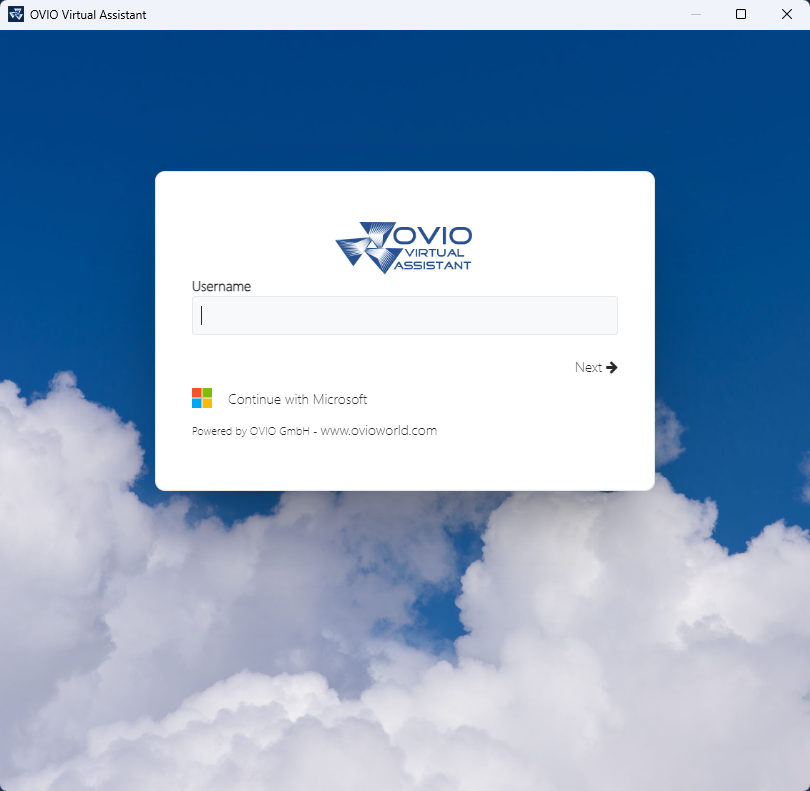
Task: Click Next to proceed with login
Action: tap(596, 367)
